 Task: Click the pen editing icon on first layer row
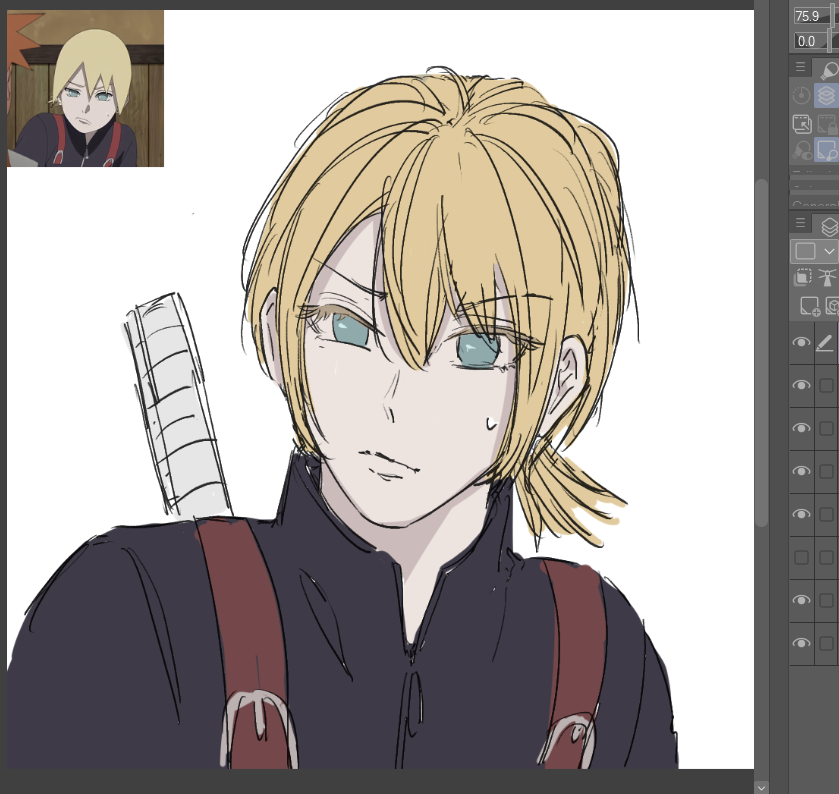tap(825, 343)
